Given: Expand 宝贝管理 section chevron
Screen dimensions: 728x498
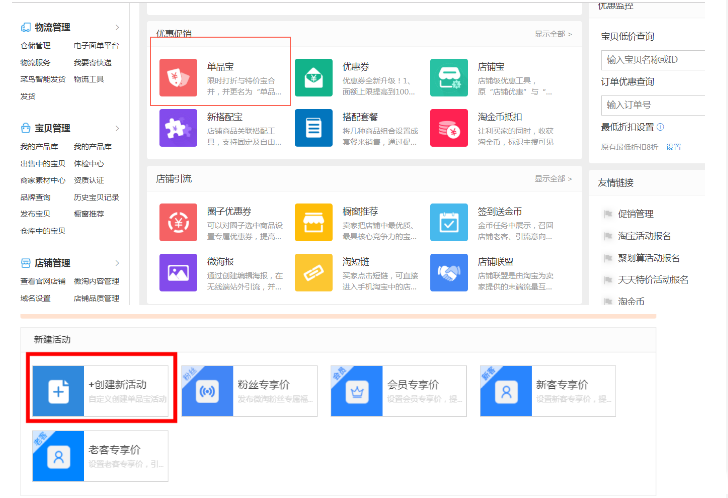Looking at the screenshot, I should coord(117,128).
